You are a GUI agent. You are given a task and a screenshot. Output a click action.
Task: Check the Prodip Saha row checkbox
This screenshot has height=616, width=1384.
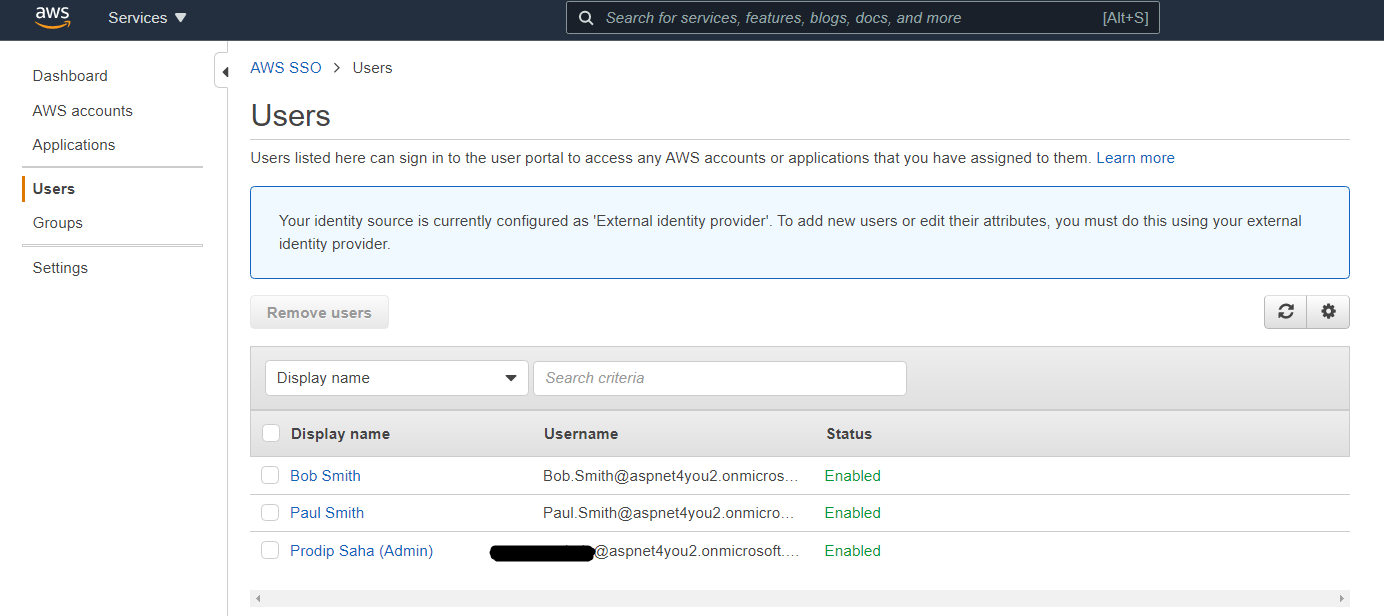click(x=270, y=550)
